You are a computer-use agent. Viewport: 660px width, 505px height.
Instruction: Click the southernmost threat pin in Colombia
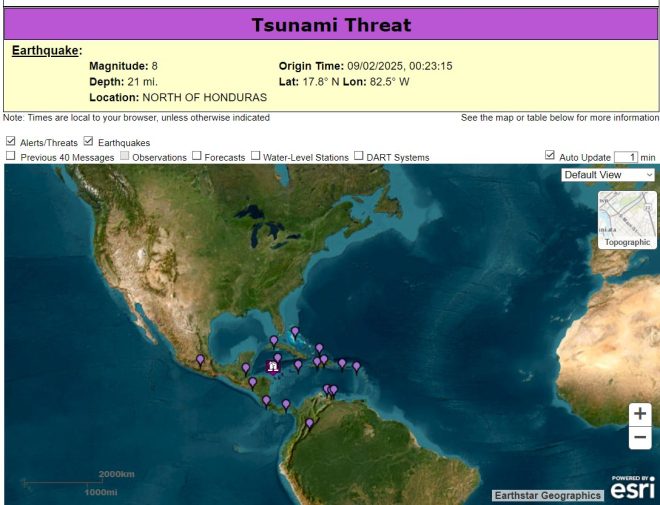click(309, 423)
